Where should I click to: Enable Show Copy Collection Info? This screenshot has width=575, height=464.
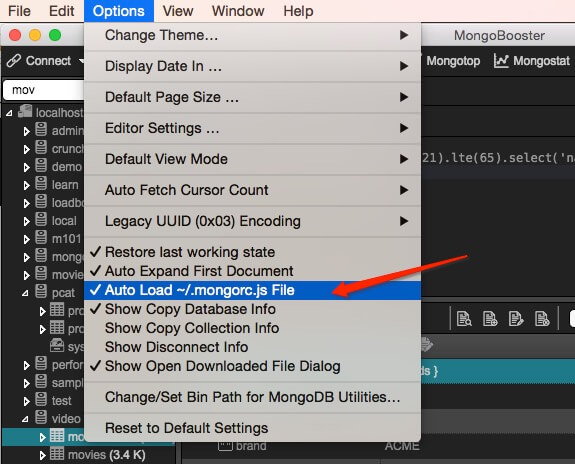(x=252, y=328)
